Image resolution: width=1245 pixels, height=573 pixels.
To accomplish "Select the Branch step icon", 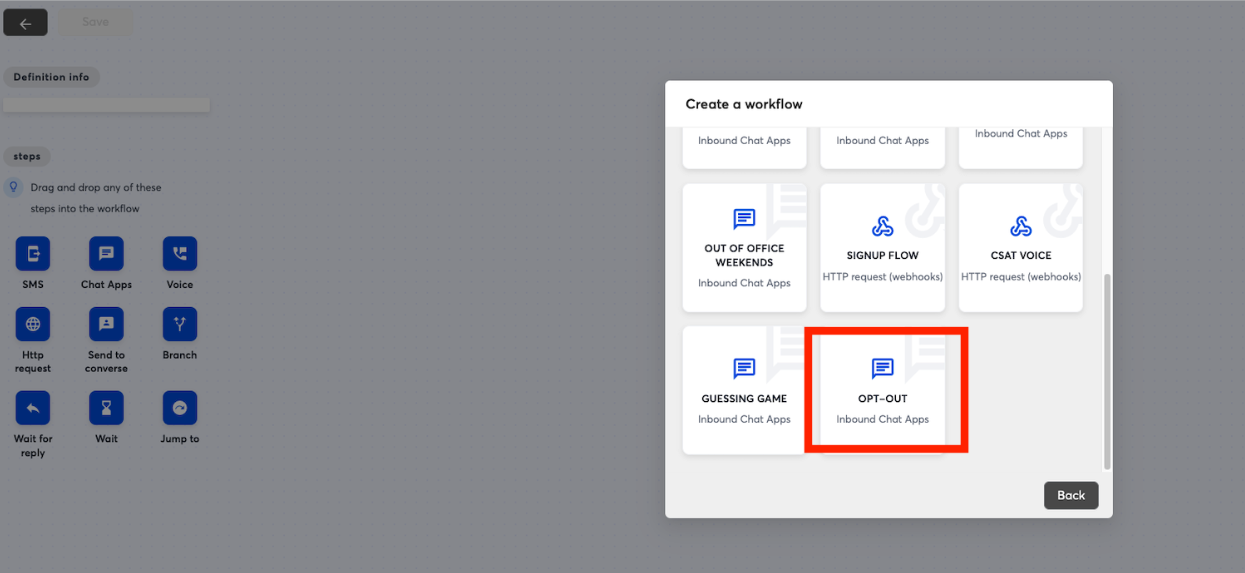I will click(180, 324).
